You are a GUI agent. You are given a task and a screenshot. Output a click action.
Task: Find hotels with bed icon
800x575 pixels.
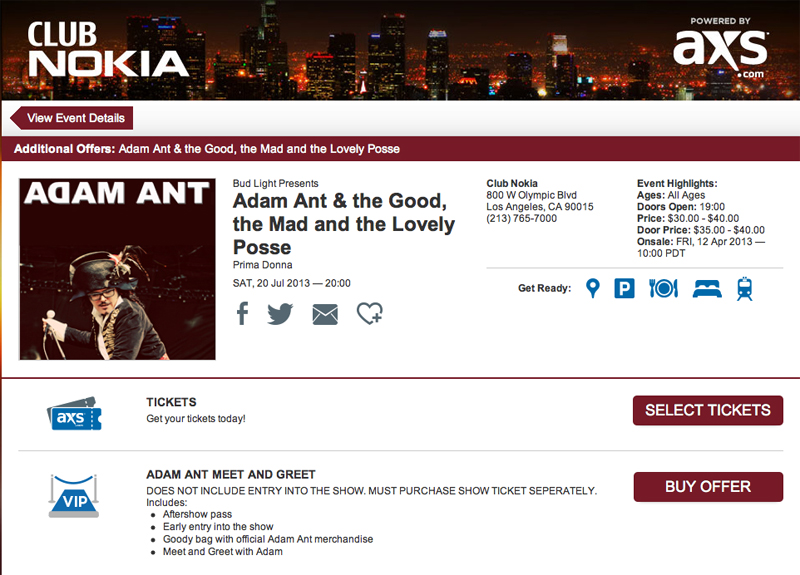point(708,289)
